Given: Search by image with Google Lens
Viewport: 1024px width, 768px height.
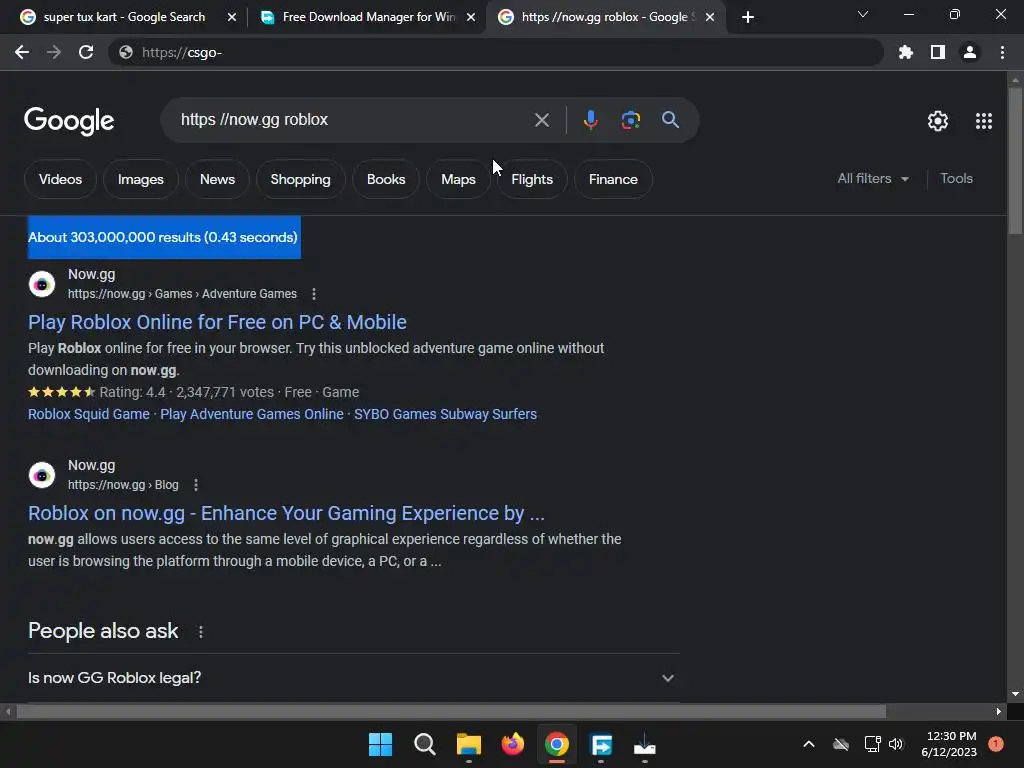Looking at the screenshot, I should point(630,120).
